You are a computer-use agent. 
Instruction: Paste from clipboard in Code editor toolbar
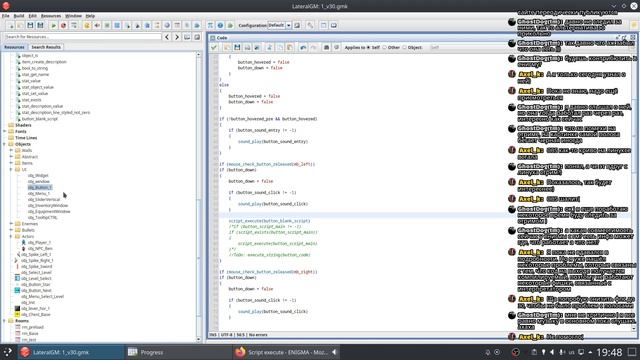[x=290, y=48]
